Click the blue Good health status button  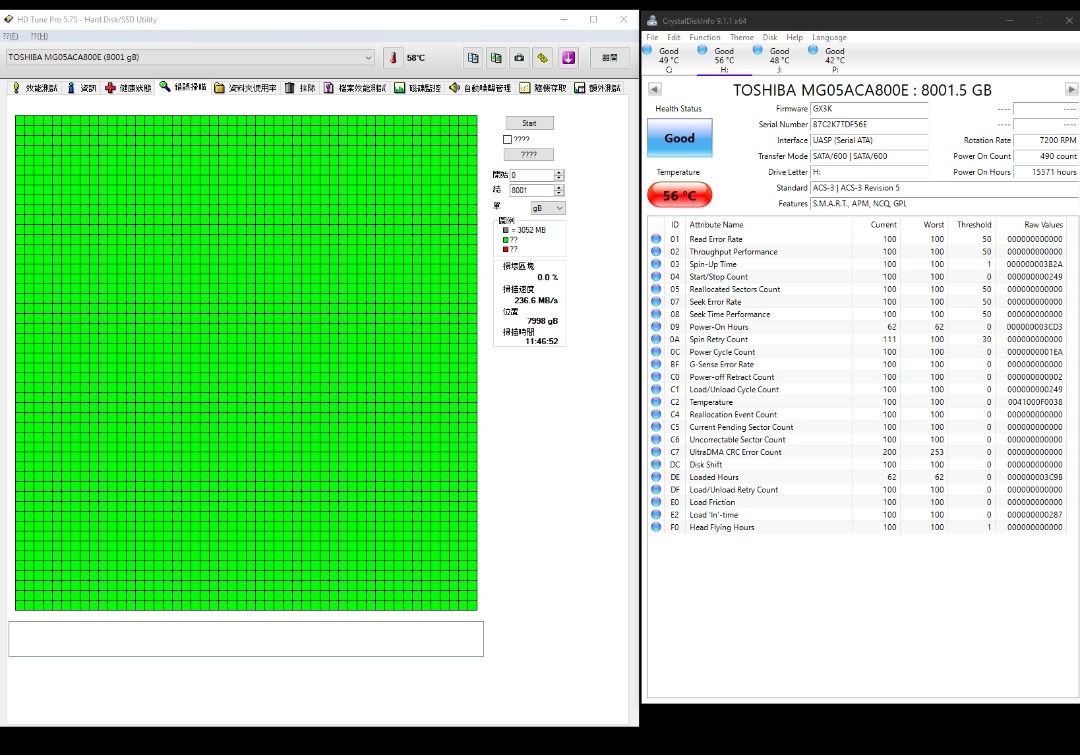(x=679, y=138)
